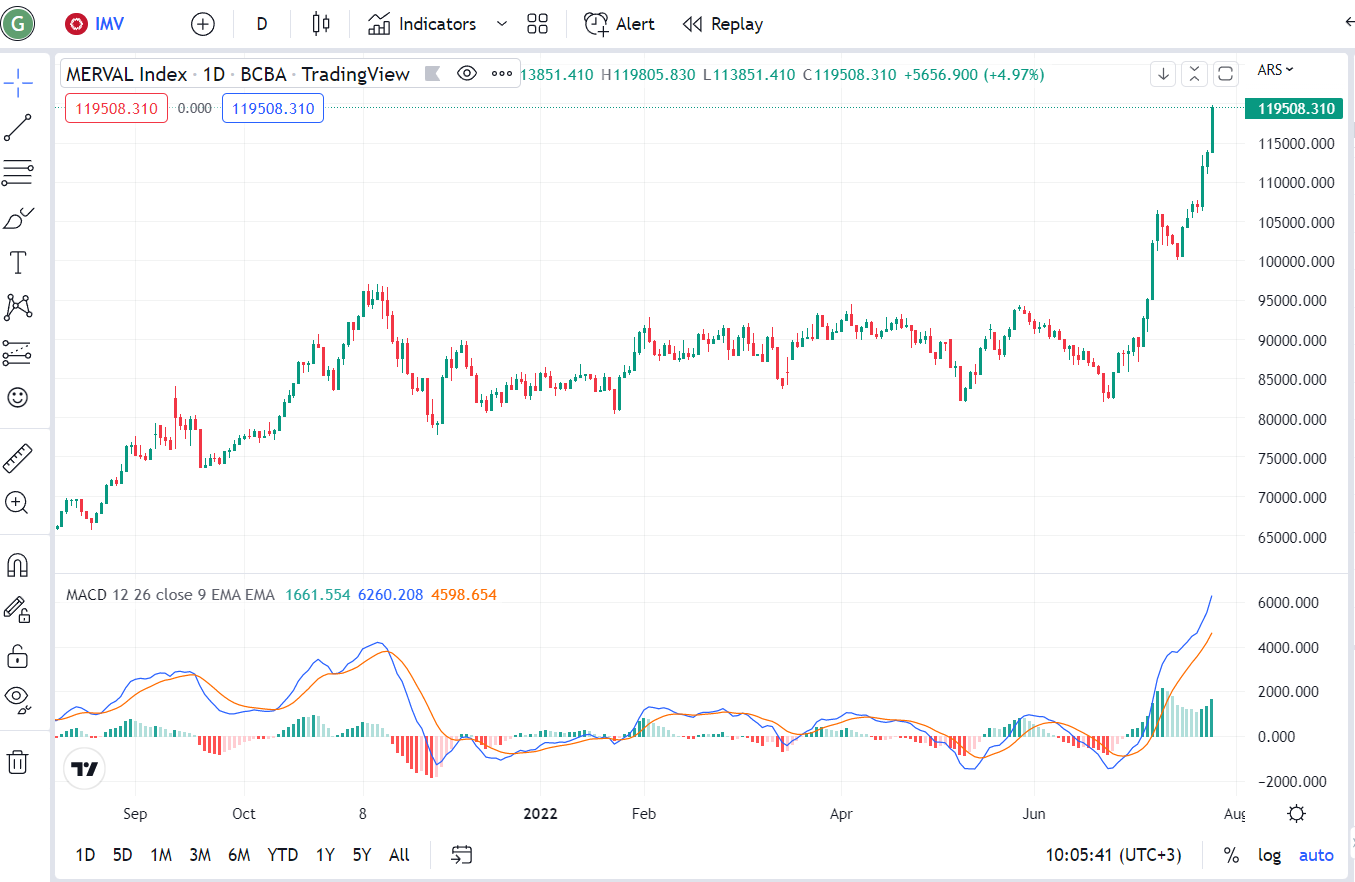Start bar Replay mode

click(723, 24)
